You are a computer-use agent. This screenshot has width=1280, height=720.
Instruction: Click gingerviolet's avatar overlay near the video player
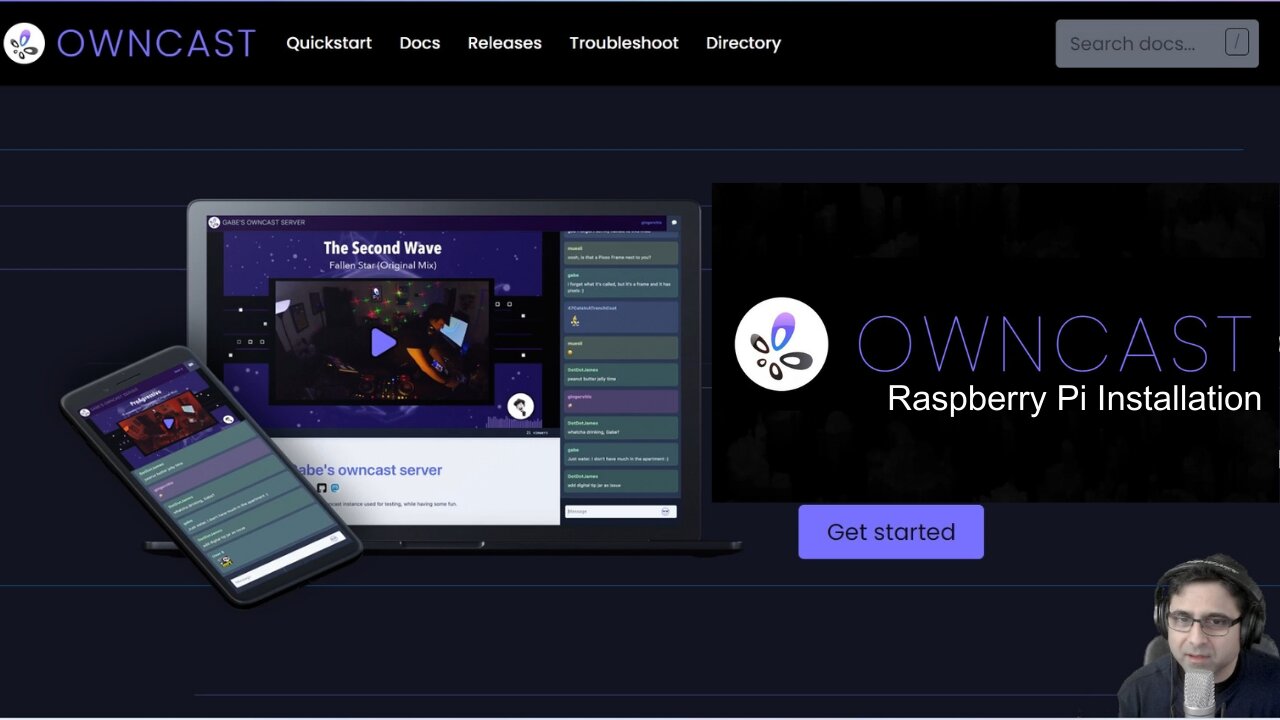[520, 406]
